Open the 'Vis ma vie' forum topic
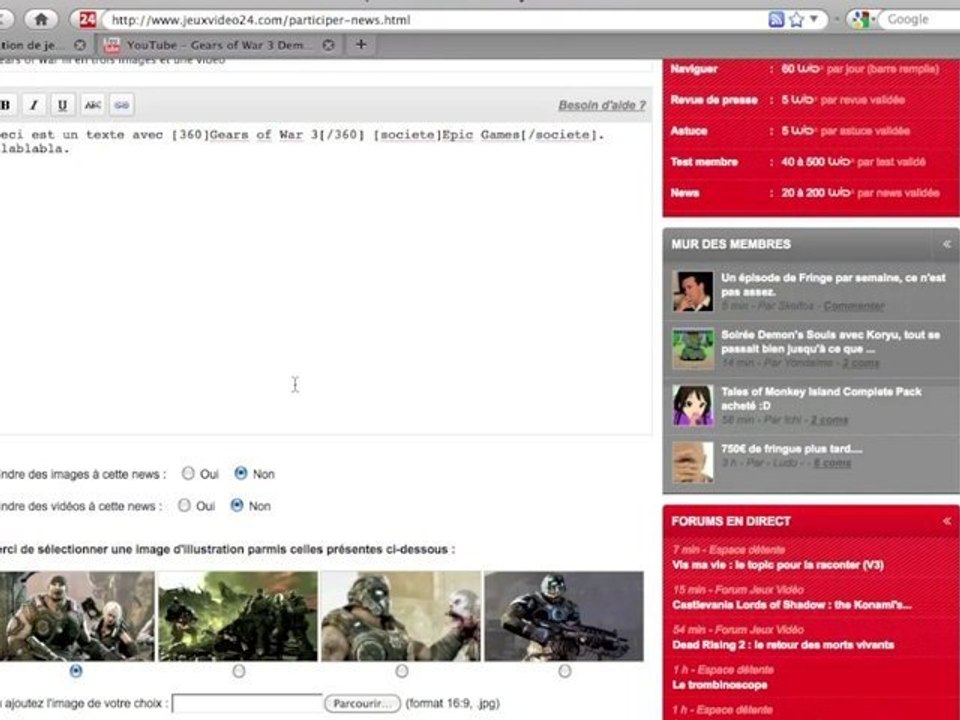960x720 pixels. click(x=778, y=564)
